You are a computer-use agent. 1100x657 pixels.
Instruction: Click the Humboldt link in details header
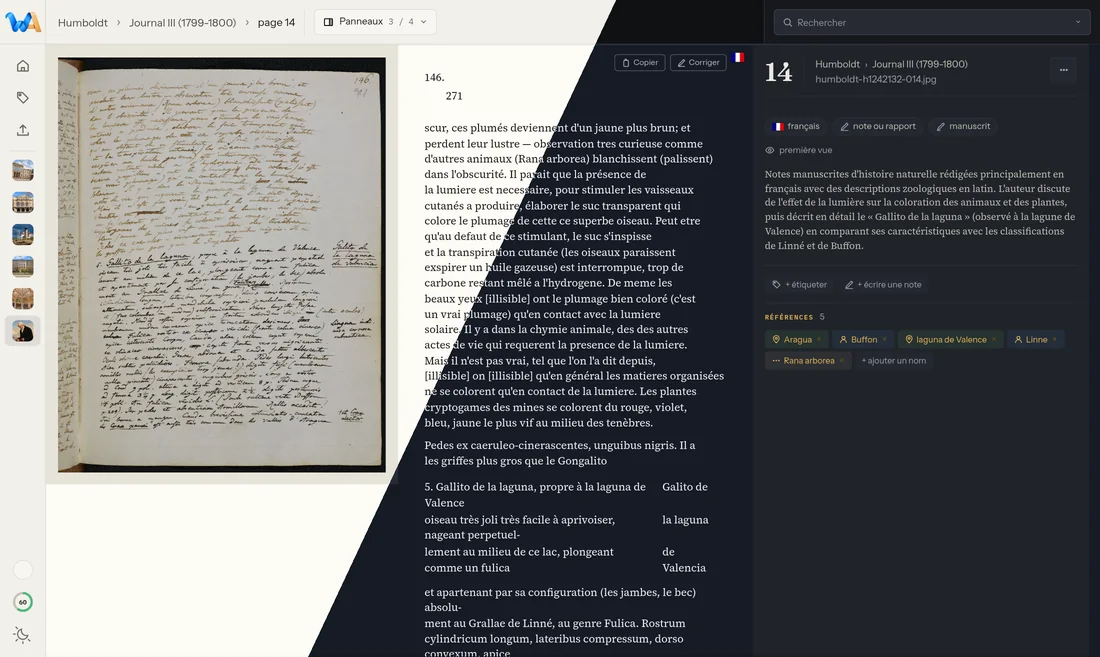point(837,64)
